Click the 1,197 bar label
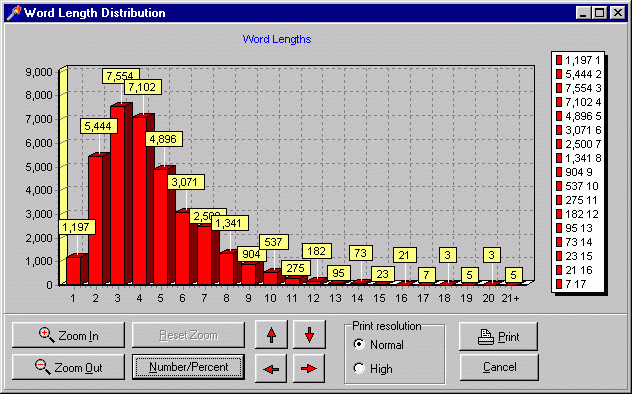The height and width of the screenshot is (394, 632). point(77,227)
